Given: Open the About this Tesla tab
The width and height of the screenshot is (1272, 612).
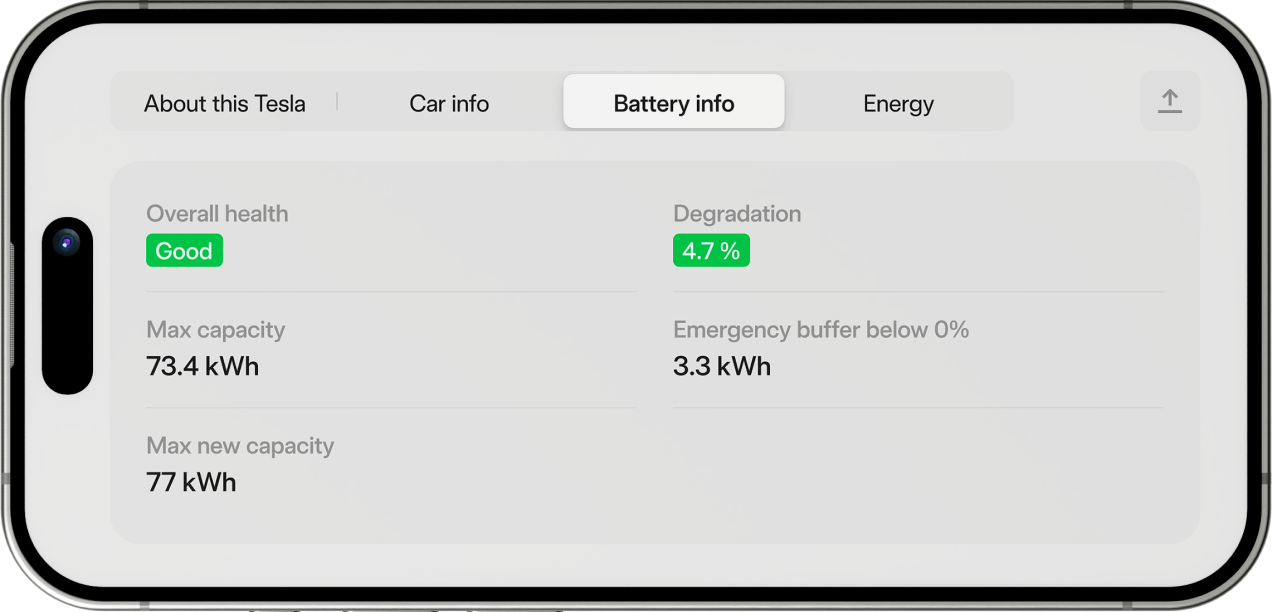Looking at the screenshot, I should click(x=225, y=103).
